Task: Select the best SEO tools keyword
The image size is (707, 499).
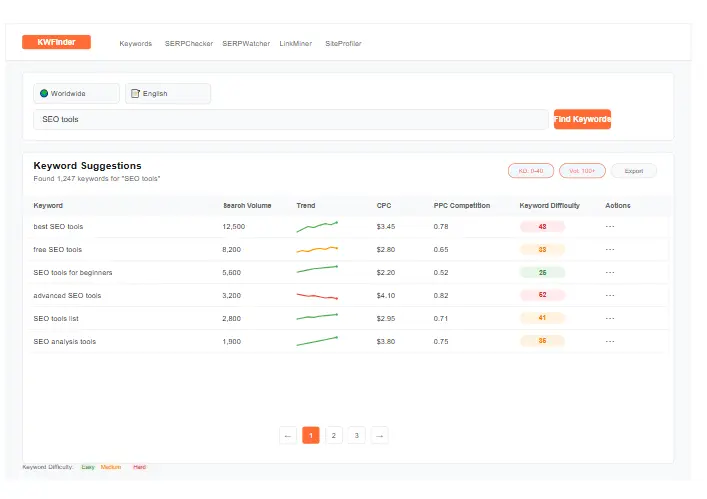Action: pyautogui.click(x=58, y=226)
